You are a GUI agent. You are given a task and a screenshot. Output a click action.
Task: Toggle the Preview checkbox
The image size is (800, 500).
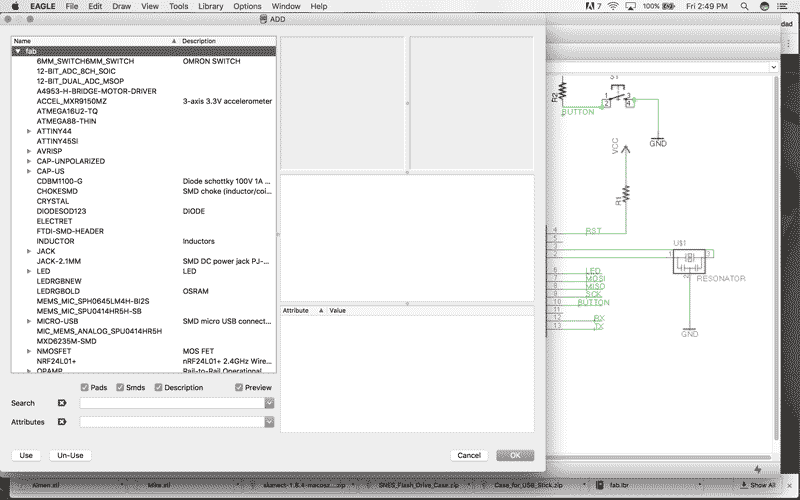(239, 388)
